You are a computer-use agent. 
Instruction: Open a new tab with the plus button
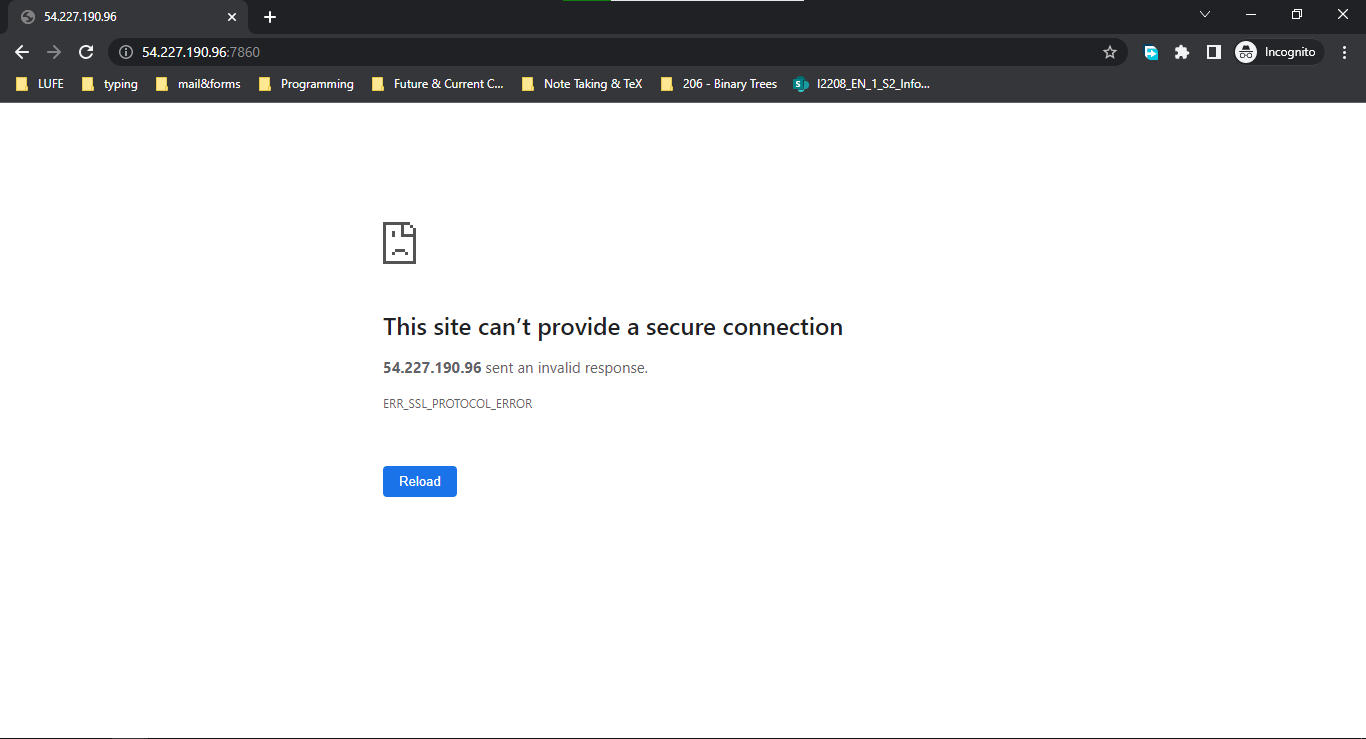[269, 15]
